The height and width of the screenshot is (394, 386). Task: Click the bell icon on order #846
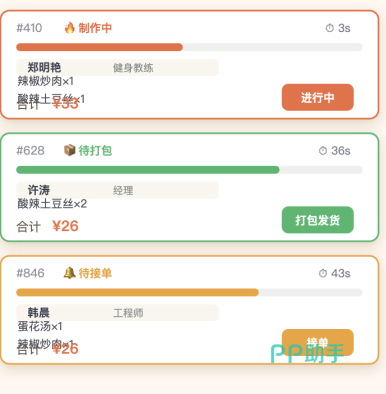click(x=69, y=273)
